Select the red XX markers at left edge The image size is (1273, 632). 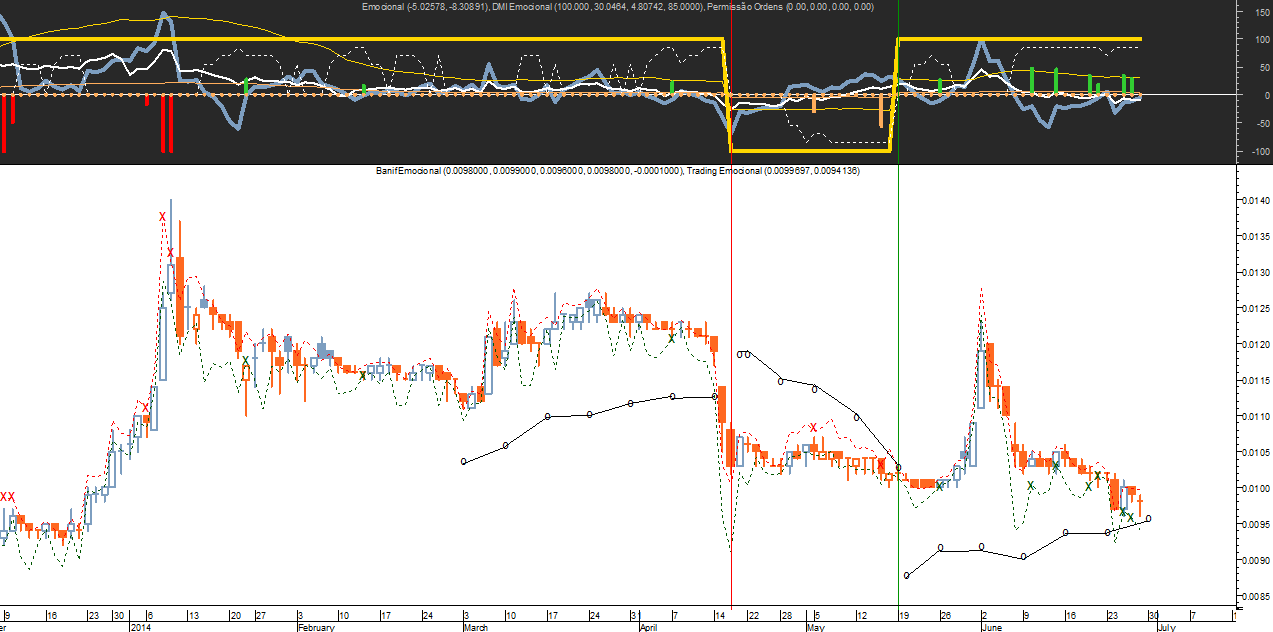click(8, 497)
